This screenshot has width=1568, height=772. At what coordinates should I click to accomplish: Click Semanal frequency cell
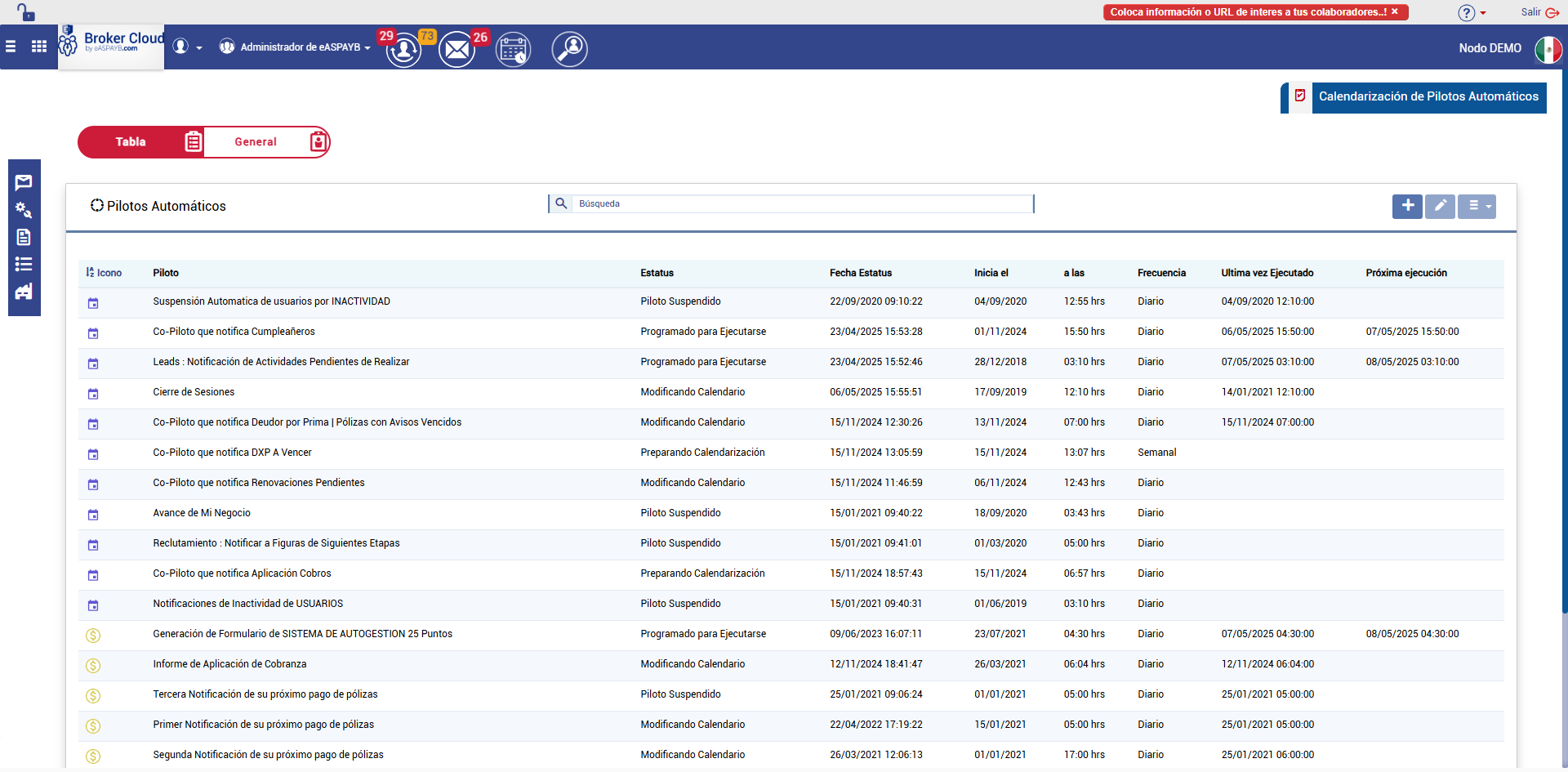point(1157,453)
